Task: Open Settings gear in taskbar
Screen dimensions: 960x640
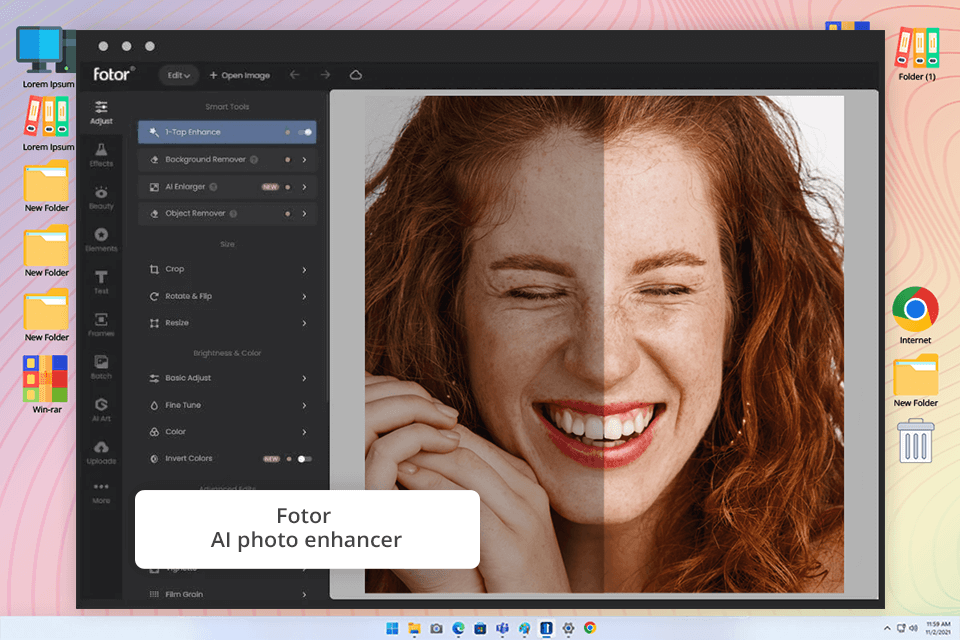Action: click(568, 628)
